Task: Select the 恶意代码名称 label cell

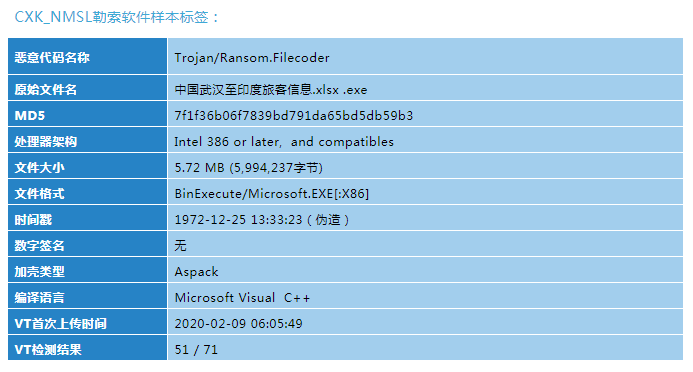Action: 88,56
